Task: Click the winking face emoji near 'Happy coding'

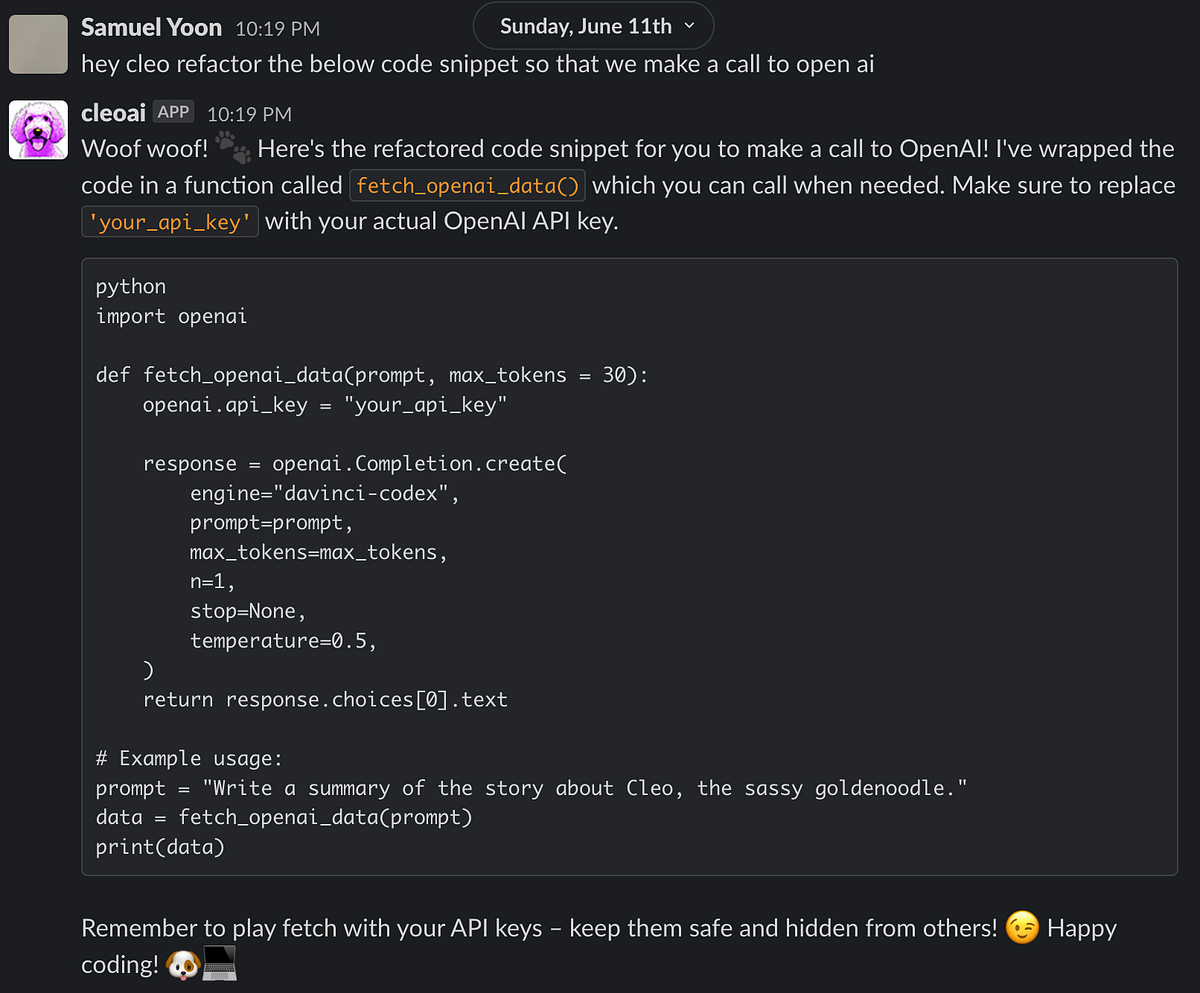Action: click(1021, 928)
